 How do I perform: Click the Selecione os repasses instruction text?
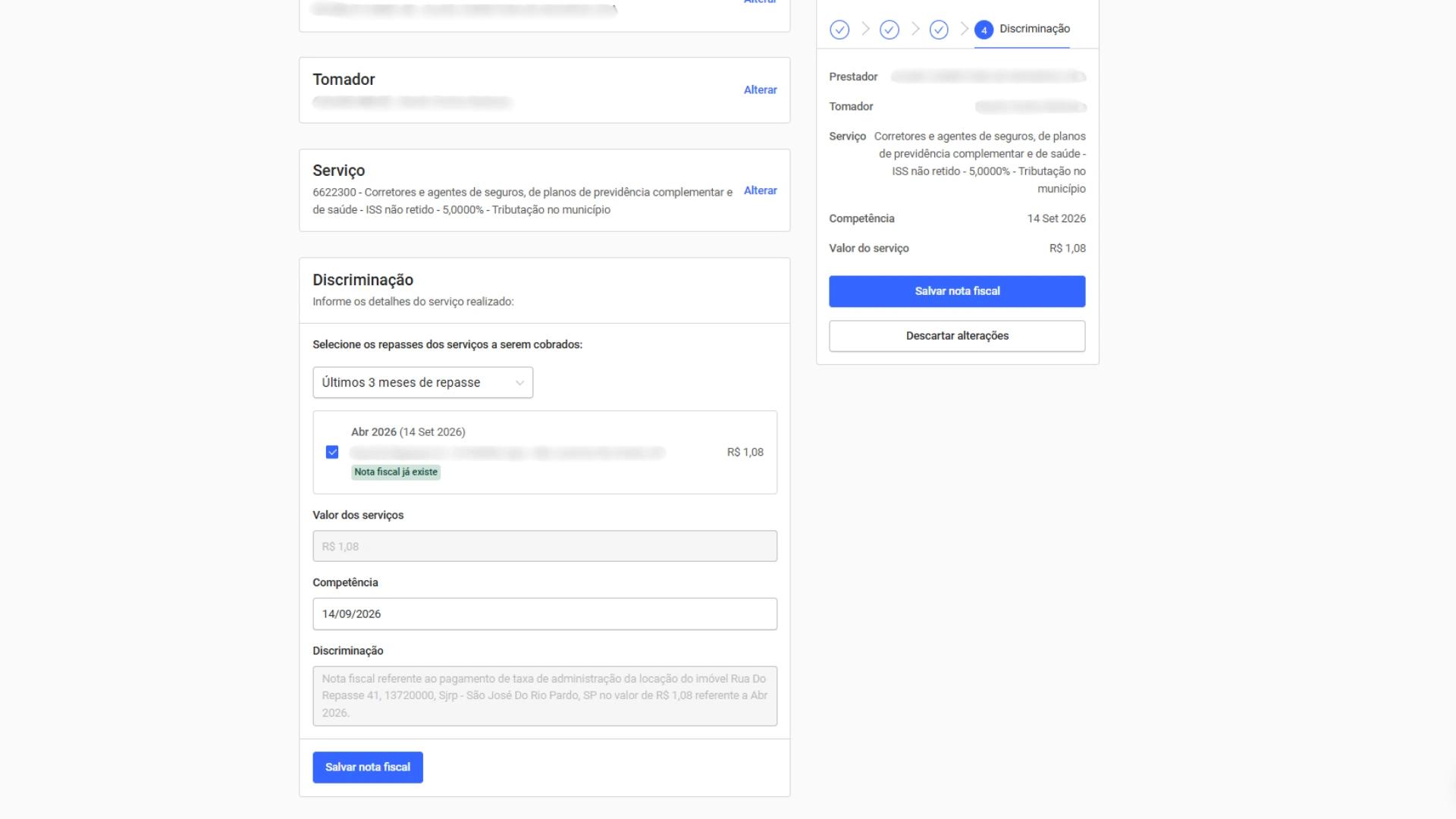(x=447, y=344)
